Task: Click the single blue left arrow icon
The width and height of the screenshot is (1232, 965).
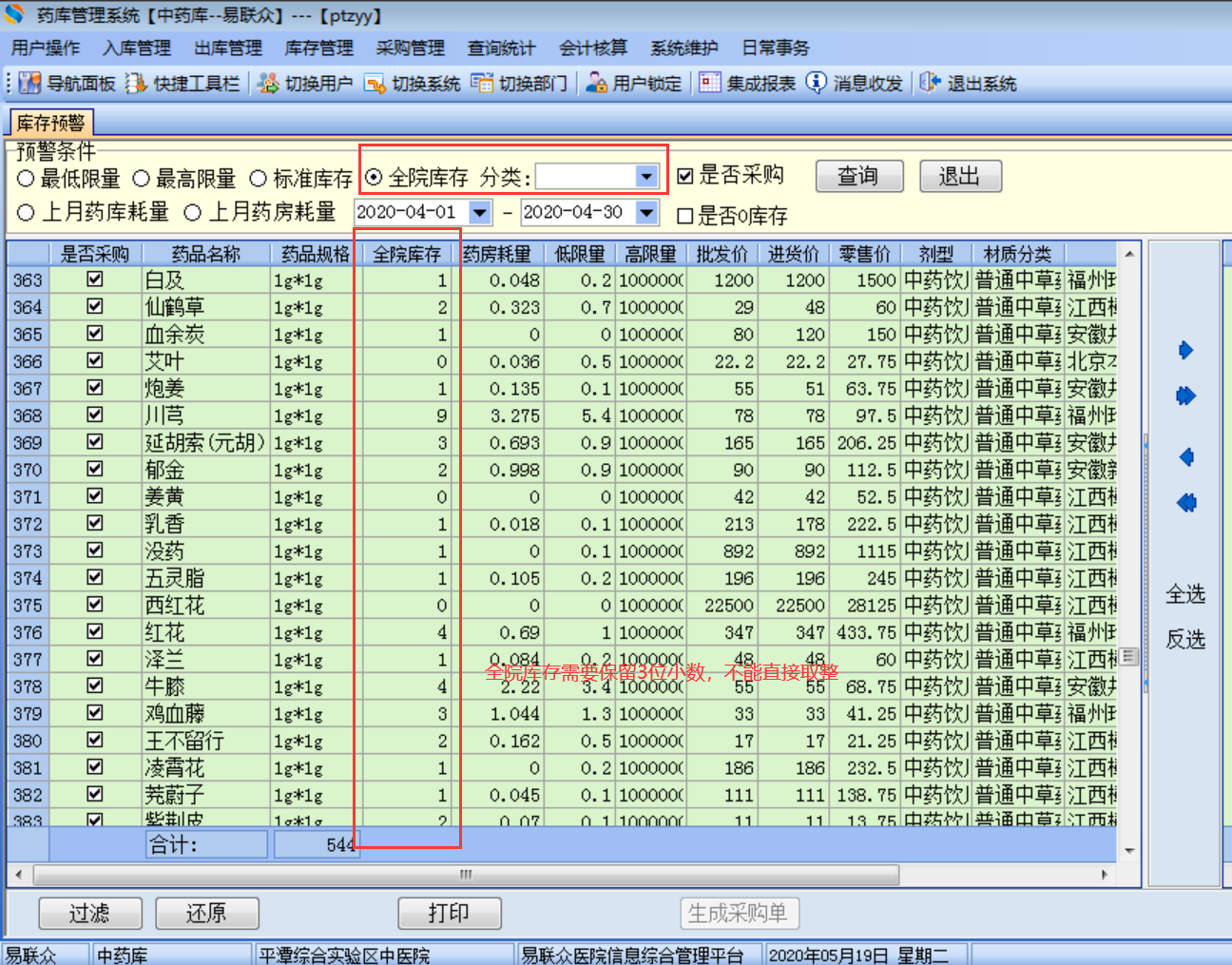Action: [x=1185, y=457]
